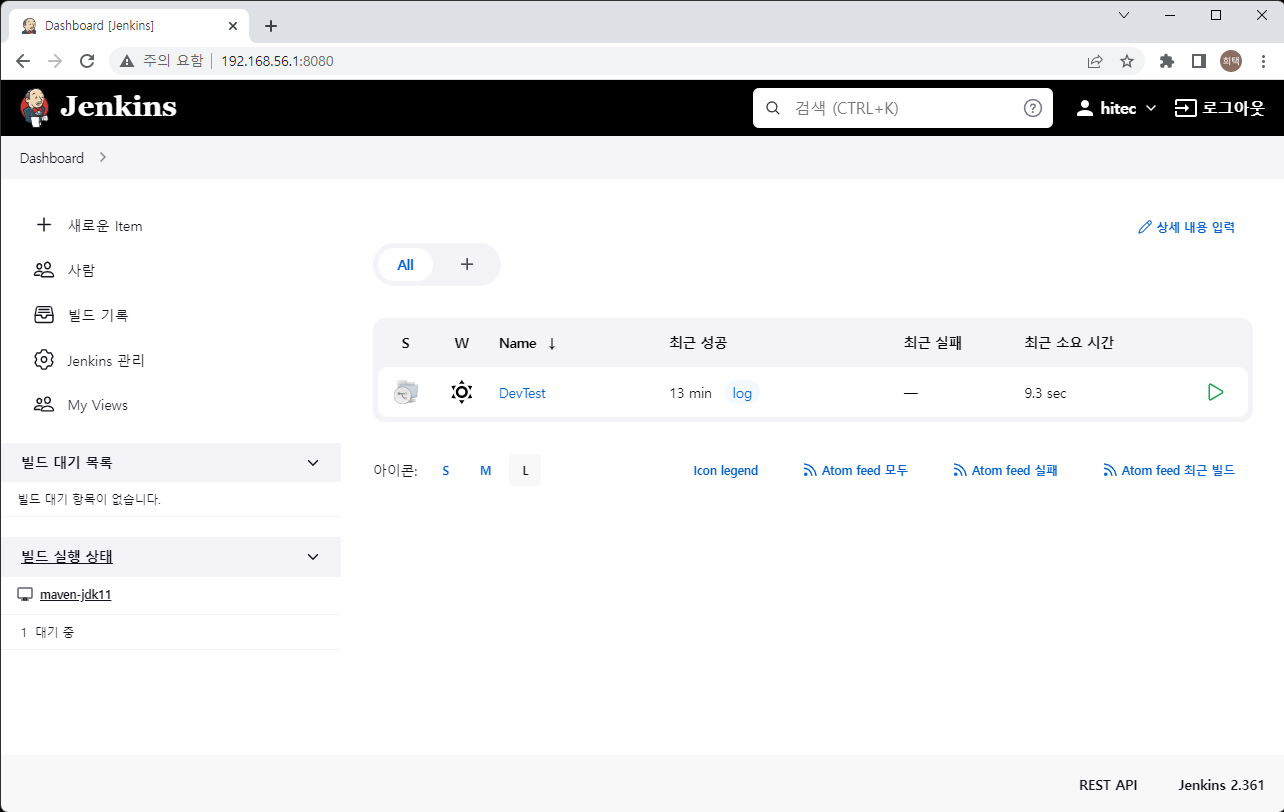Click the 최근 소요 시간 column header
This screenshot has height=812, width=1284.
point(1069,343)
